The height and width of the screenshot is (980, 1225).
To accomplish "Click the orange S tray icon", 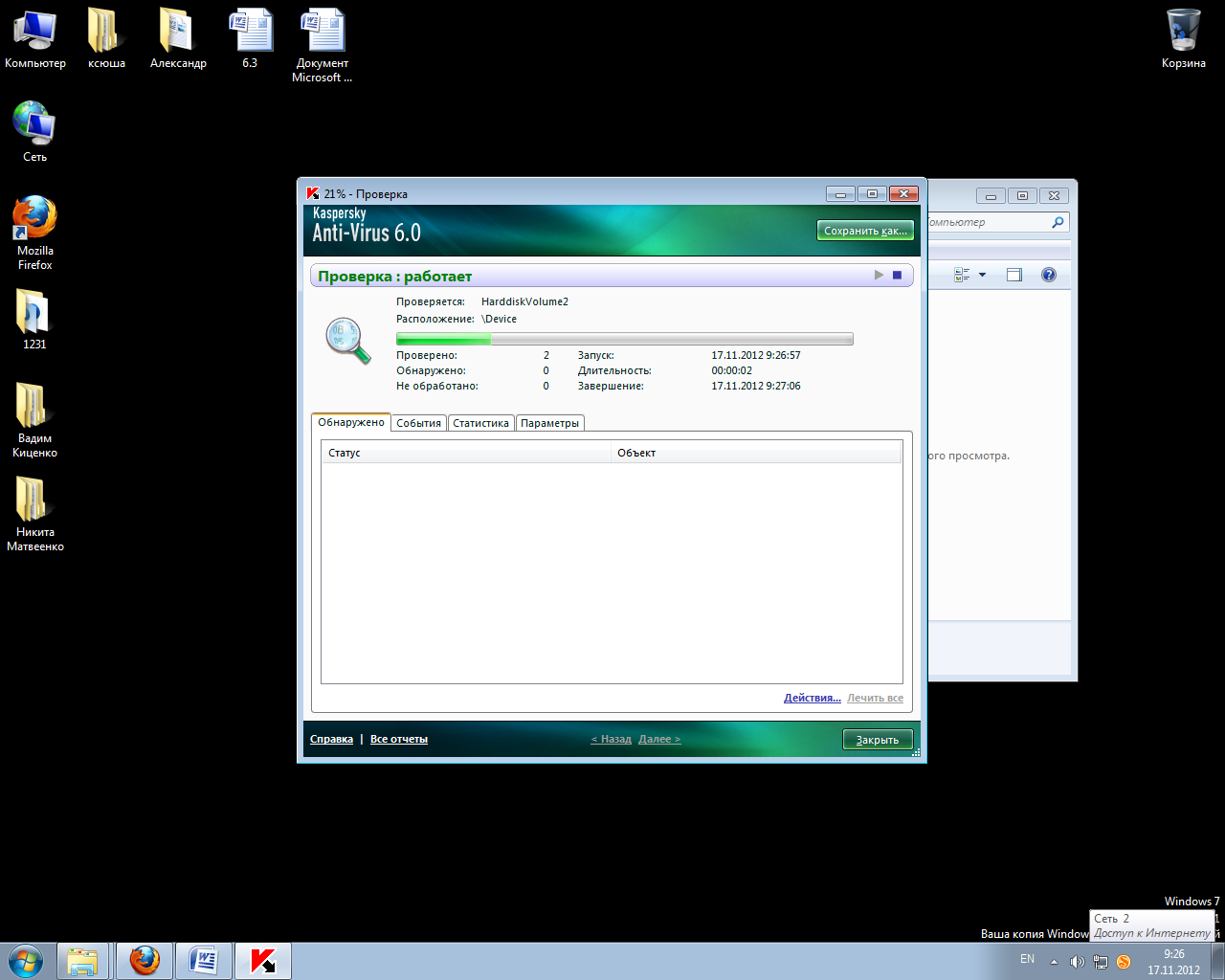I will click(x=1124, y=961).
